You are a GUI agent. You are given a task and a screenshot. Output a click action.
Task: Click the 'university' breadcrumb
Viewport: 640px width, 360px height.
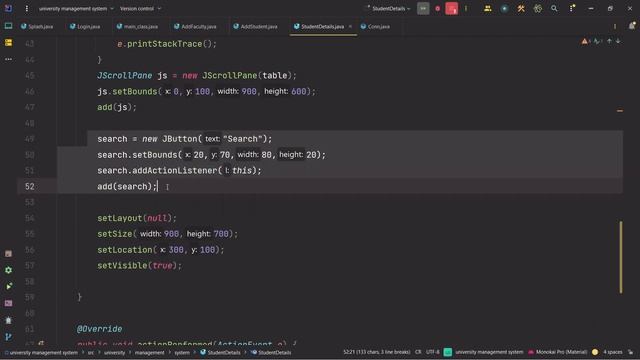(114, 353)
